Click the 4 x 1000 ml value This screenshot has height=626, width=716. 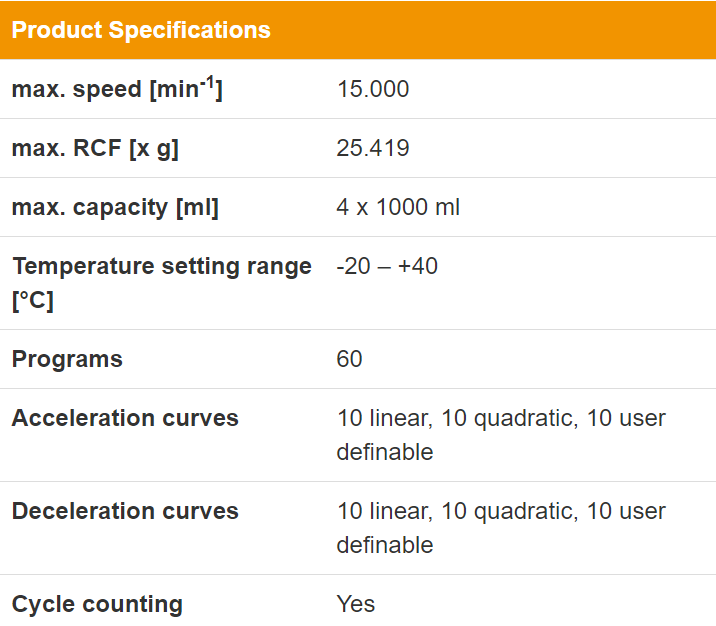coord(398,207)
